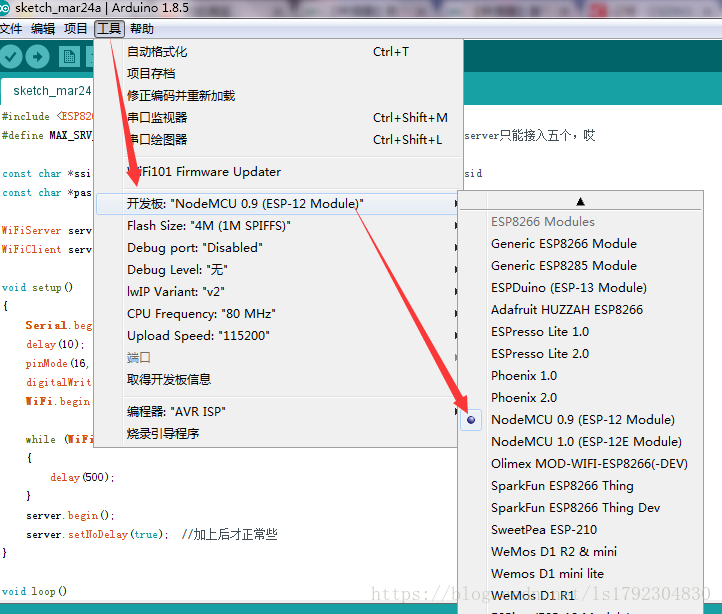The image size is (722, 614).
Task: Expand the 开发板 board submenu
Action: tap(277, 204)
